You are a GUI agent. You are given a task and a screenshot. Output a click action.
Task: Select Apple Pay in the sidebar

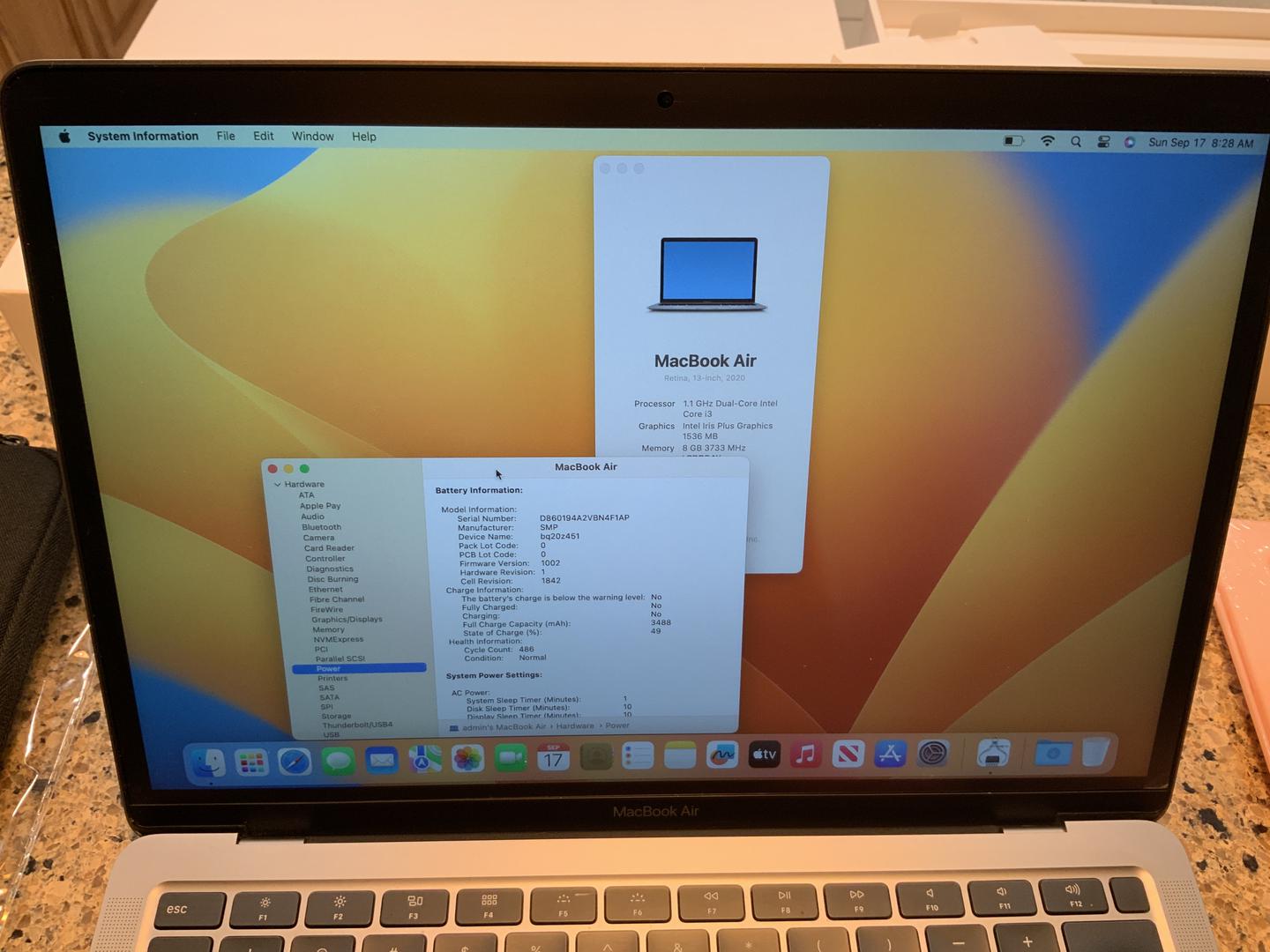[x=320, y=506]
